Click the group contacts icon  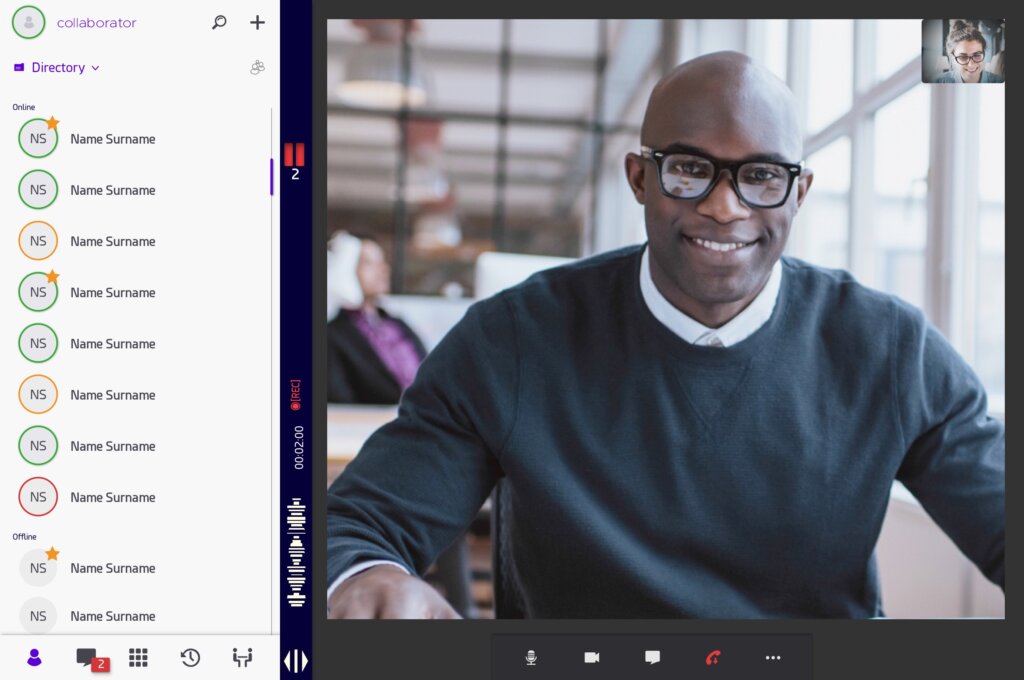coord(257,67)
